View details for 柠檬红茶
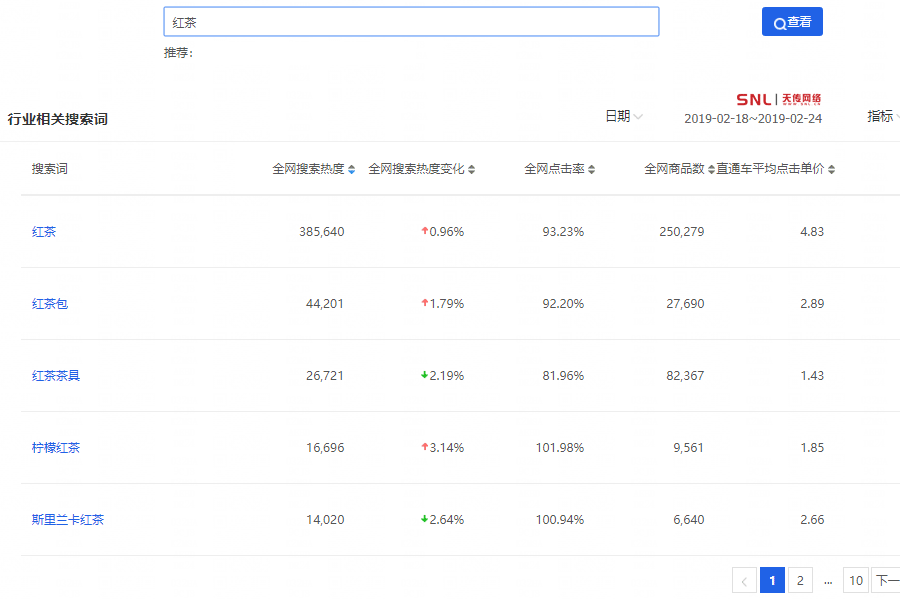900x600 pixels. [x=56, y=447]
